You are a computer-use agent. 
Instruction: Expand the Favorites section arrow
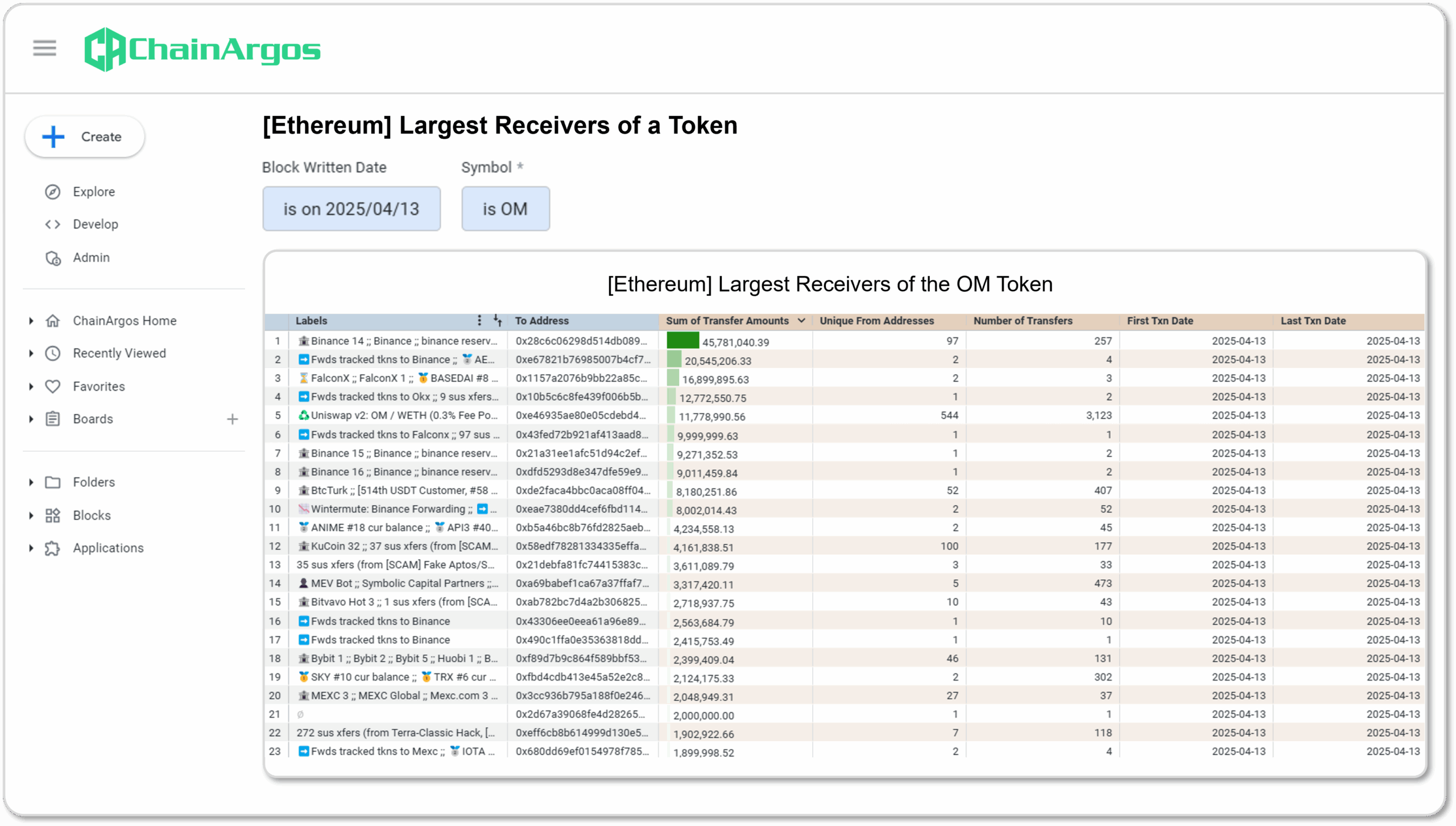[31, 386]
